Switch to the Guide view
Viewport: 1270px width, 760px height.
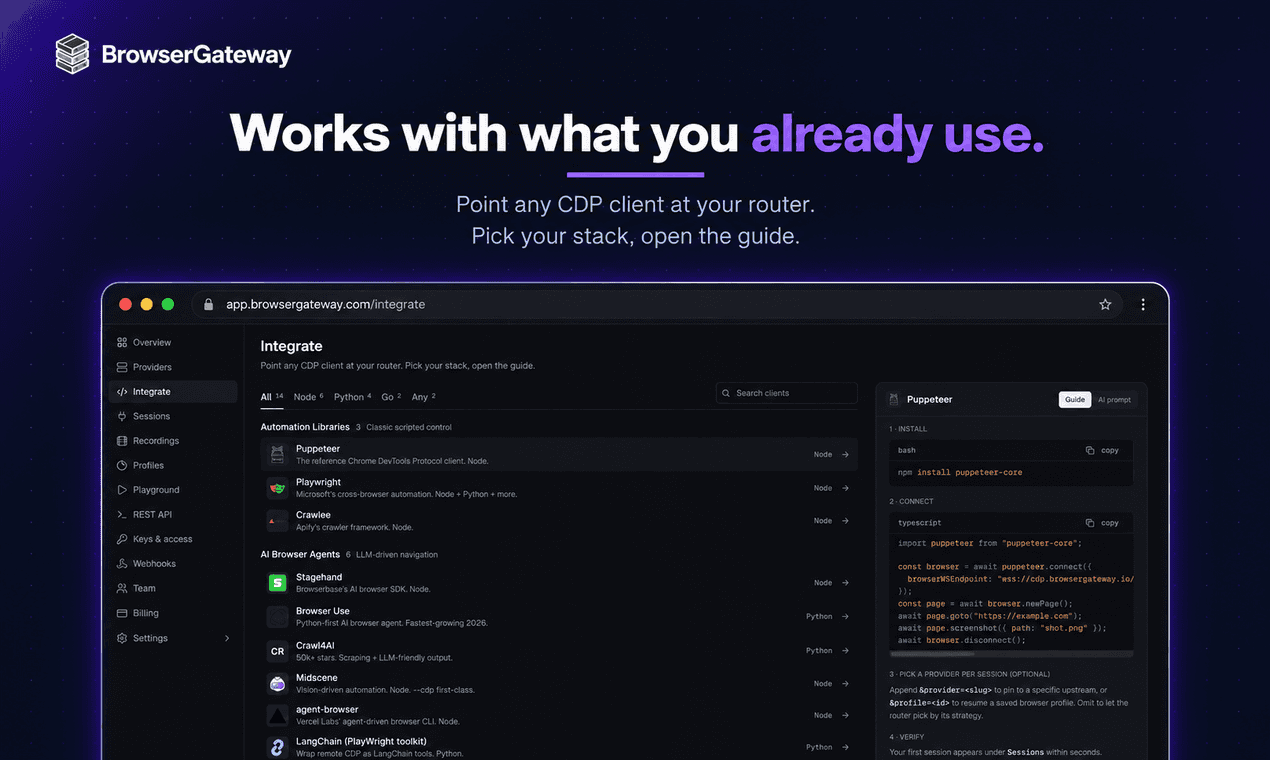(x=1075, y=400)
